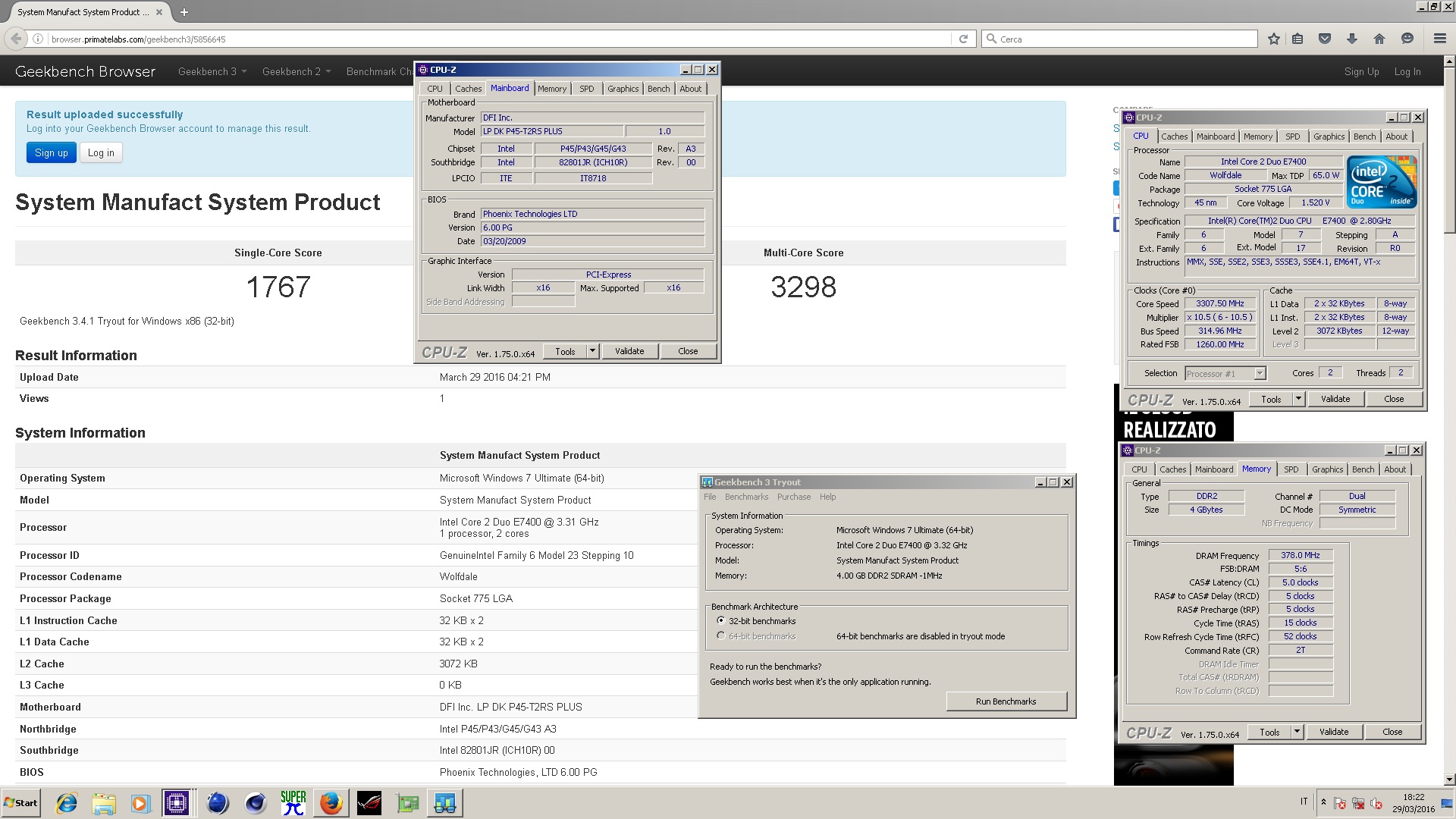Open a new browser tab with plus
The image size is (1456, 819).
[184, 12]
